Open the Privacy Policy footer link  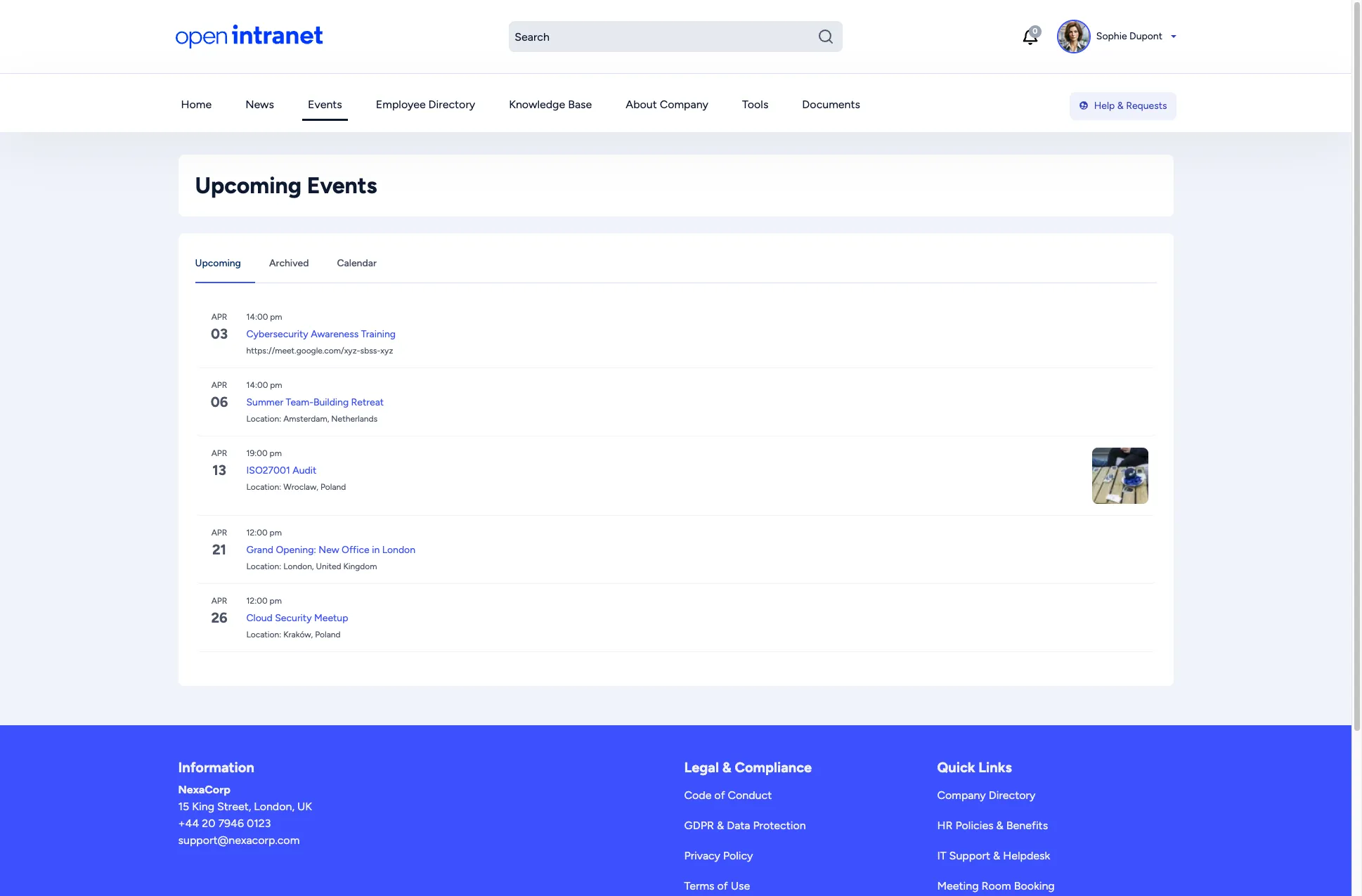(x=718, y=856)
